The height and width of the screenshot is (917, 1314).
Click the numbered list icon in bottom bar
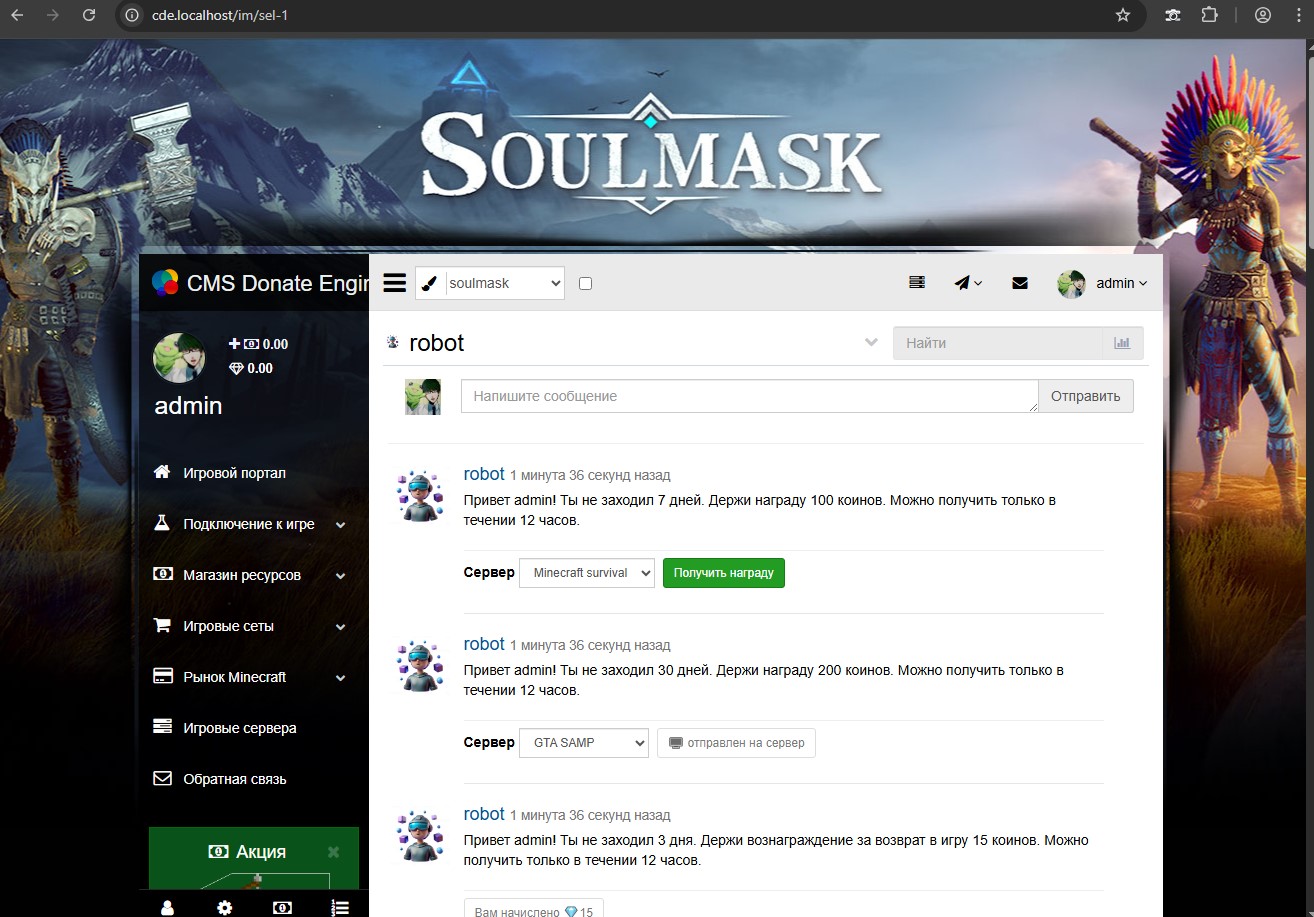340,907
